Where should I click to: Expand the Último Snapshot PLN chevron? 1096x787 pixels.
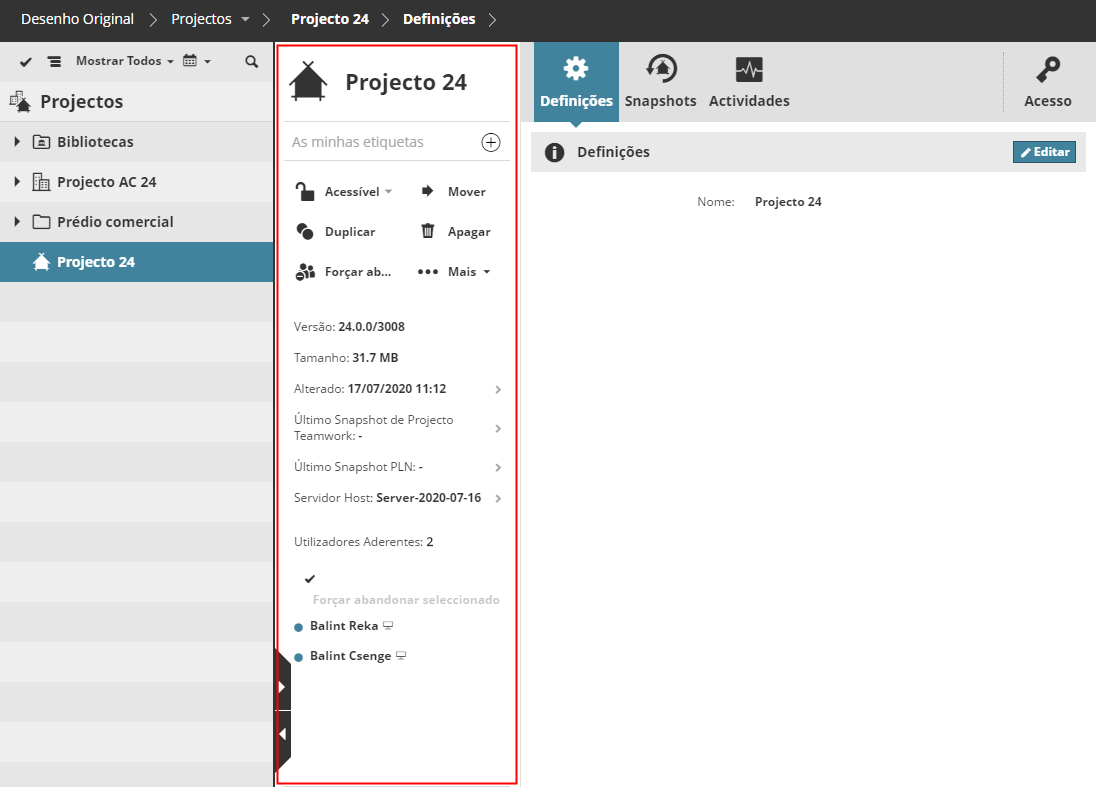pyautogui.click(x=498, y=468)
